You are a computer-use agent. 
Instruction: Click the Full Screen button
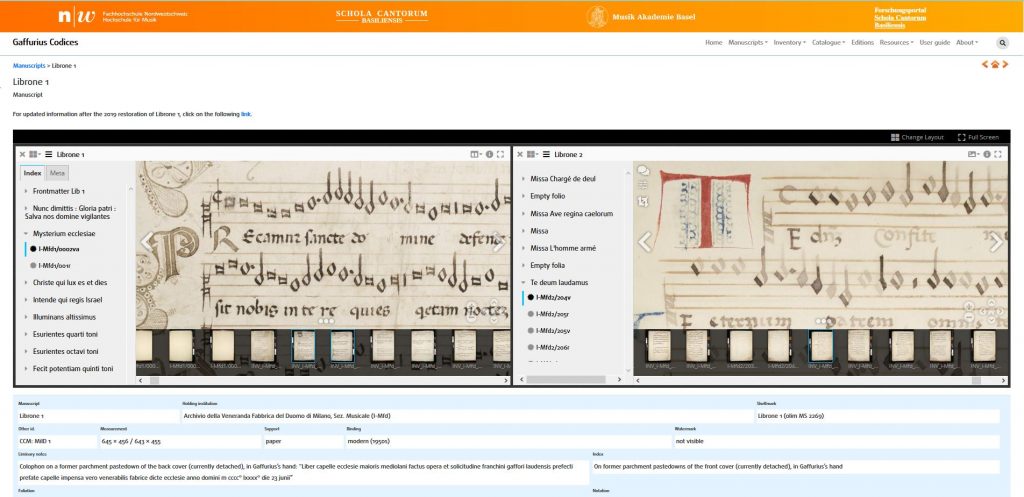pos(977,137)
